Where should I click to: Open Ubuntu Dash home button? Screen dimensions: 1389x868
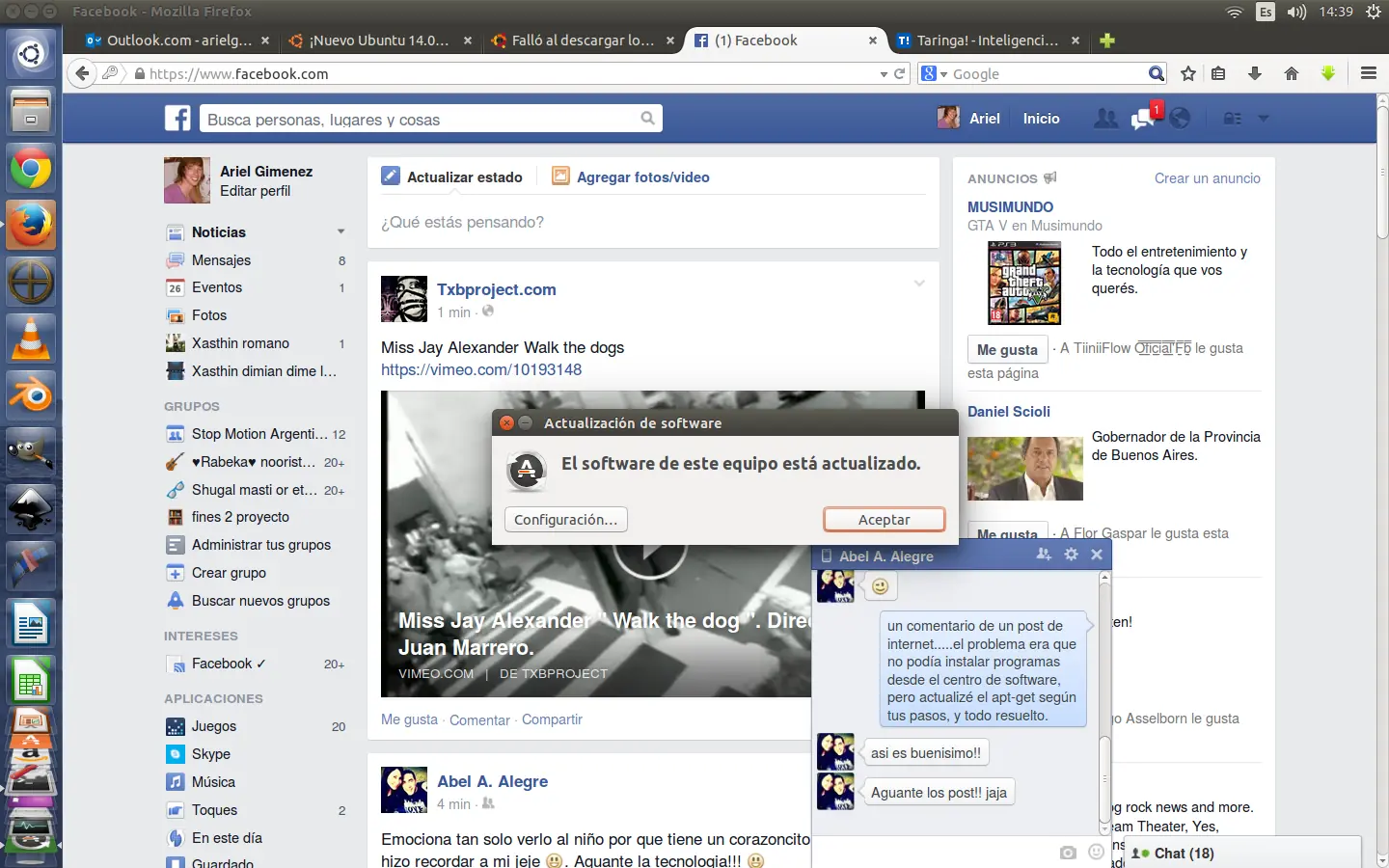31,53
